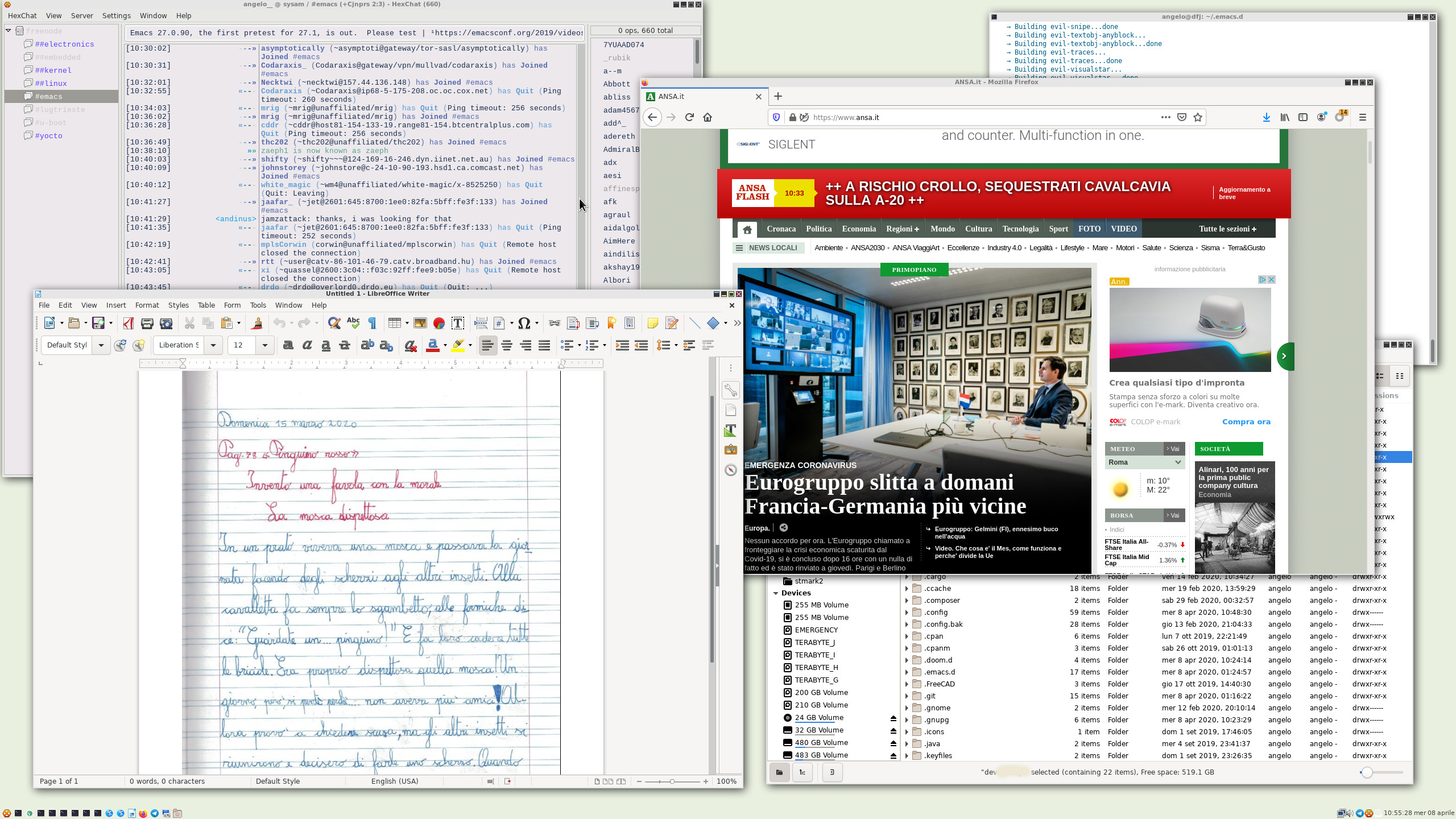Click the Insert Chart icon
The height and width of the screenshot is (819, 1456).
point(439,323)
